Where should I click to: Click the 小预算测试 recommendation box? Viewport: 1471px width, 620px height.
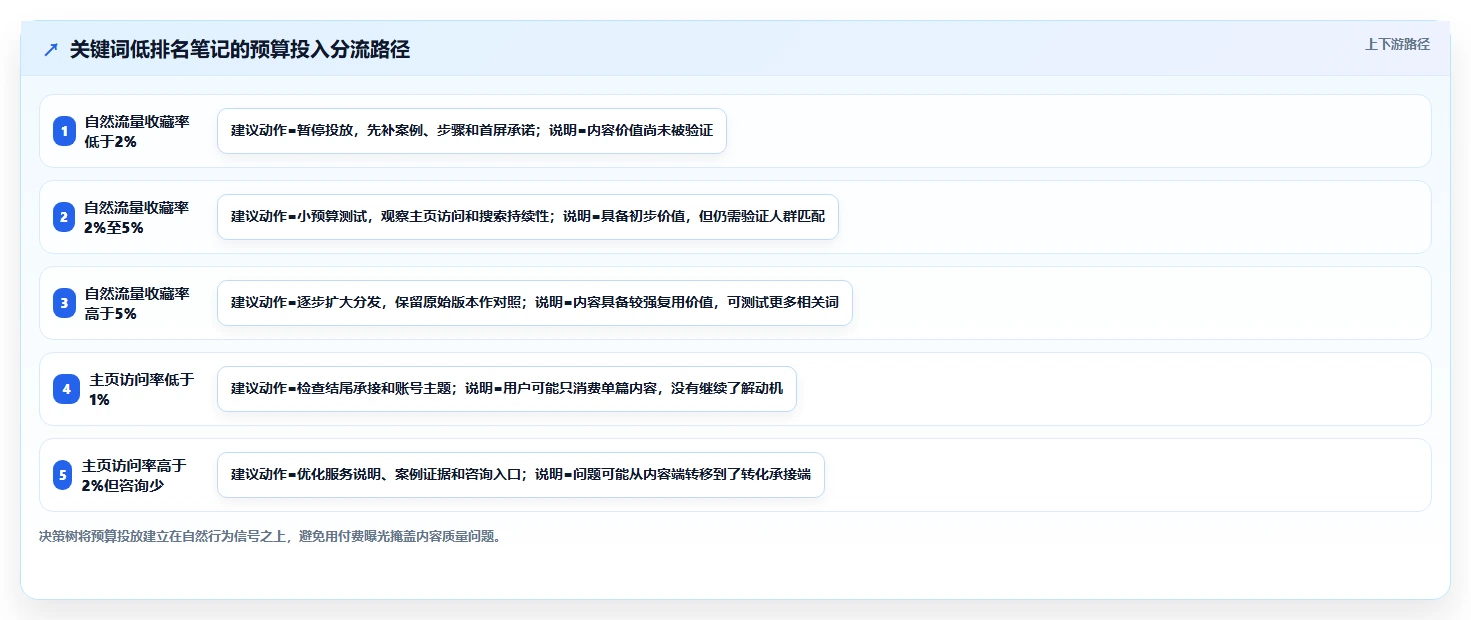click(528, 217)
